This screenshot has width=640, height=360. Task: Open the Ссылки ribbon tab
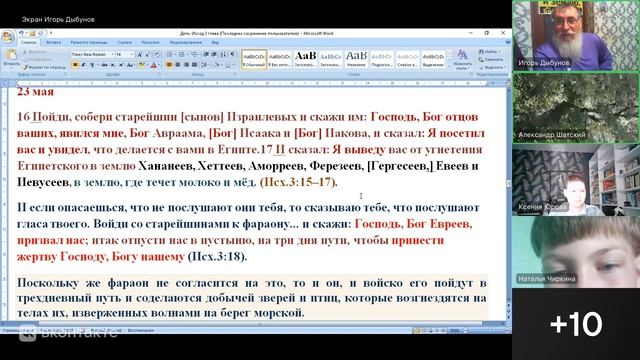124,42
